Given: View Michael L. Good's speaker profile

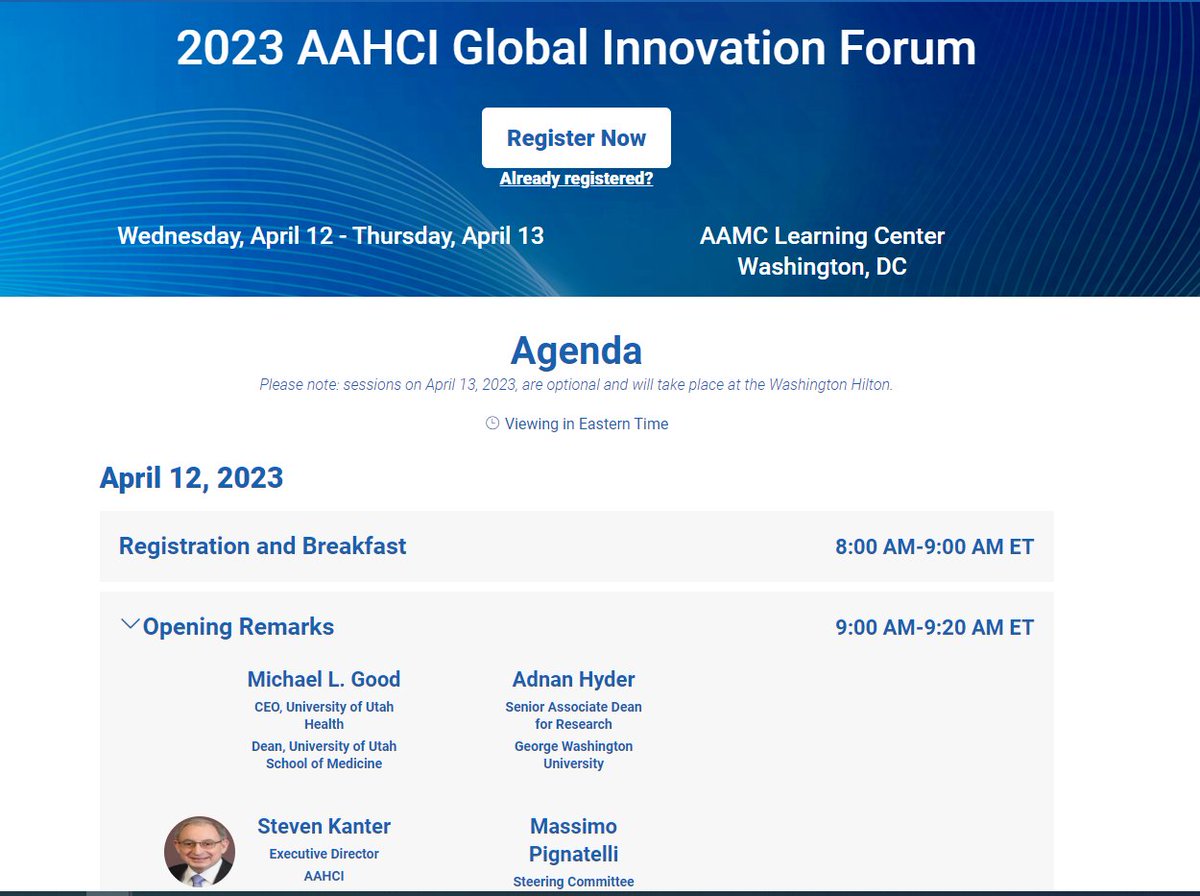Looking at the screenshot, I should (324, 679).
